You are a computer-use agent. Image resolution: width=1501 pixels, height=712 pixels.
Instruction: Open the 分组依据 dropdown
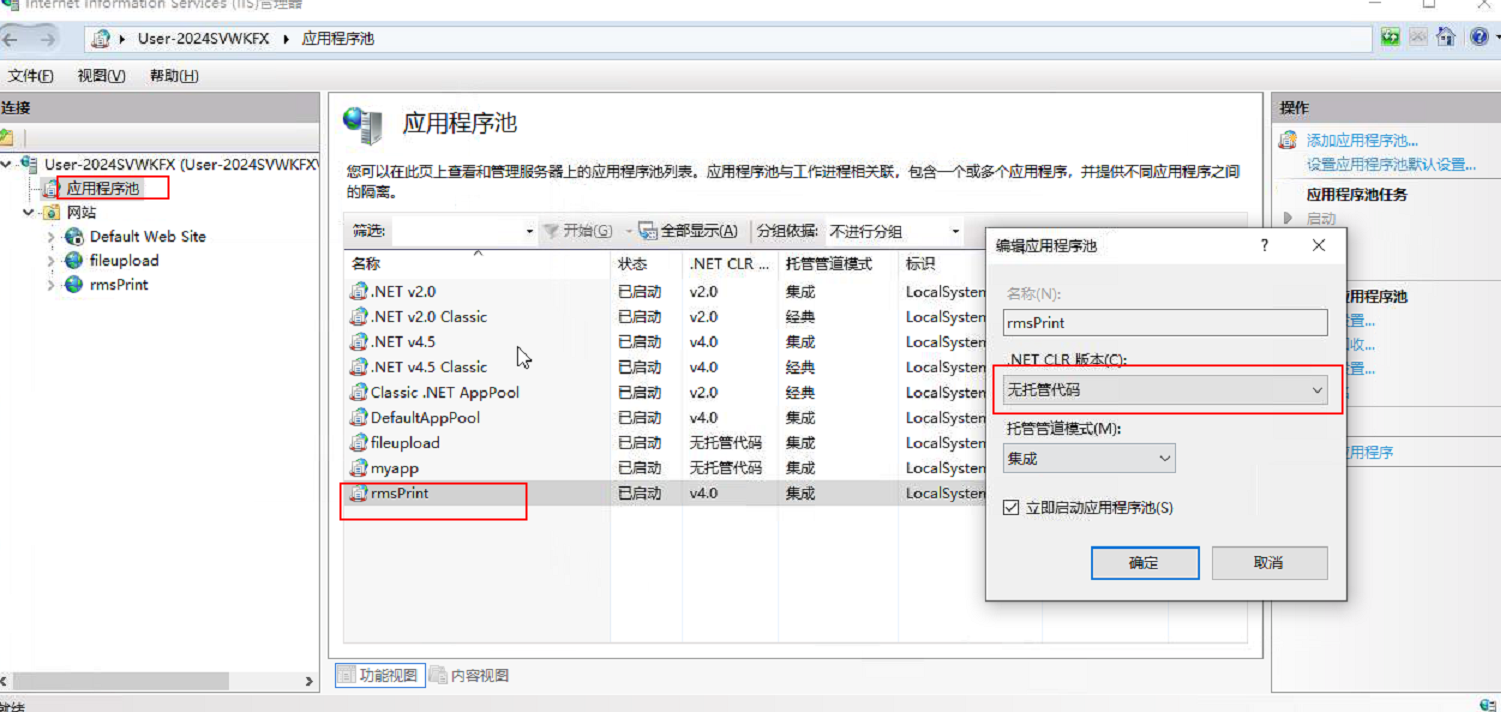pyautogui.click(x=893, y=232)
